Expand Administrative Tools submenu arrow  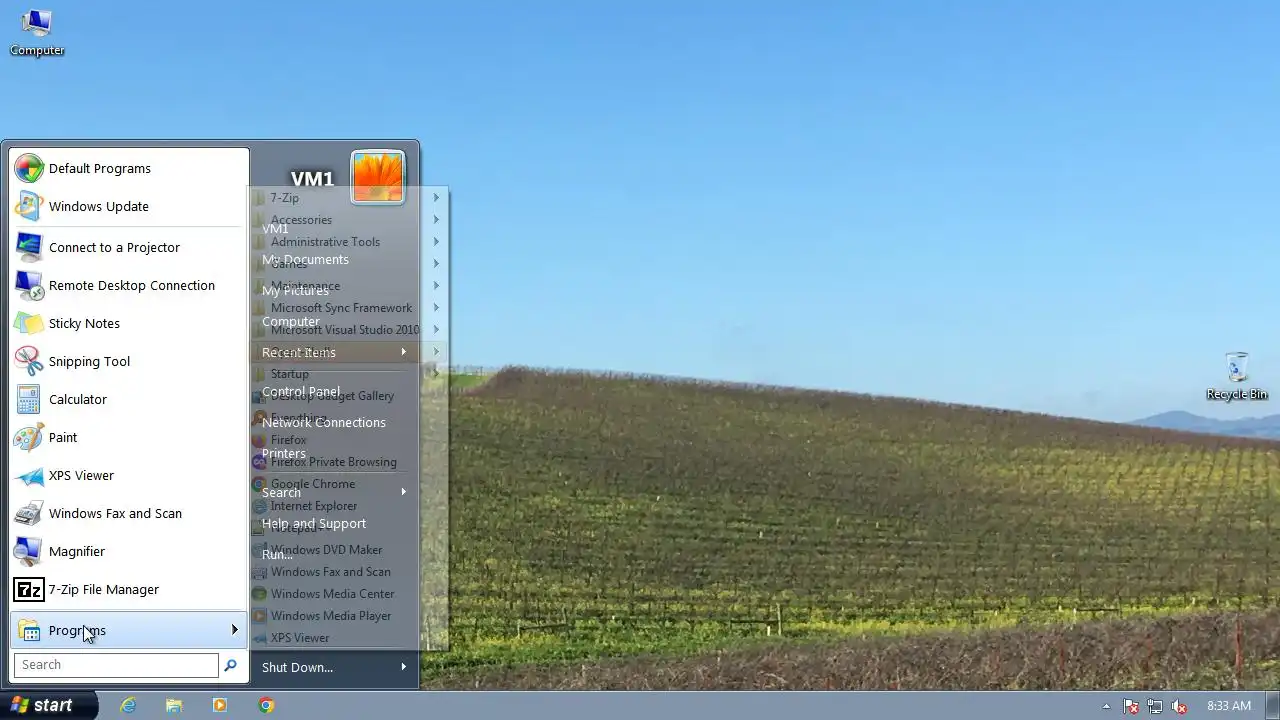pyautogui.click(x=436, y=242)
